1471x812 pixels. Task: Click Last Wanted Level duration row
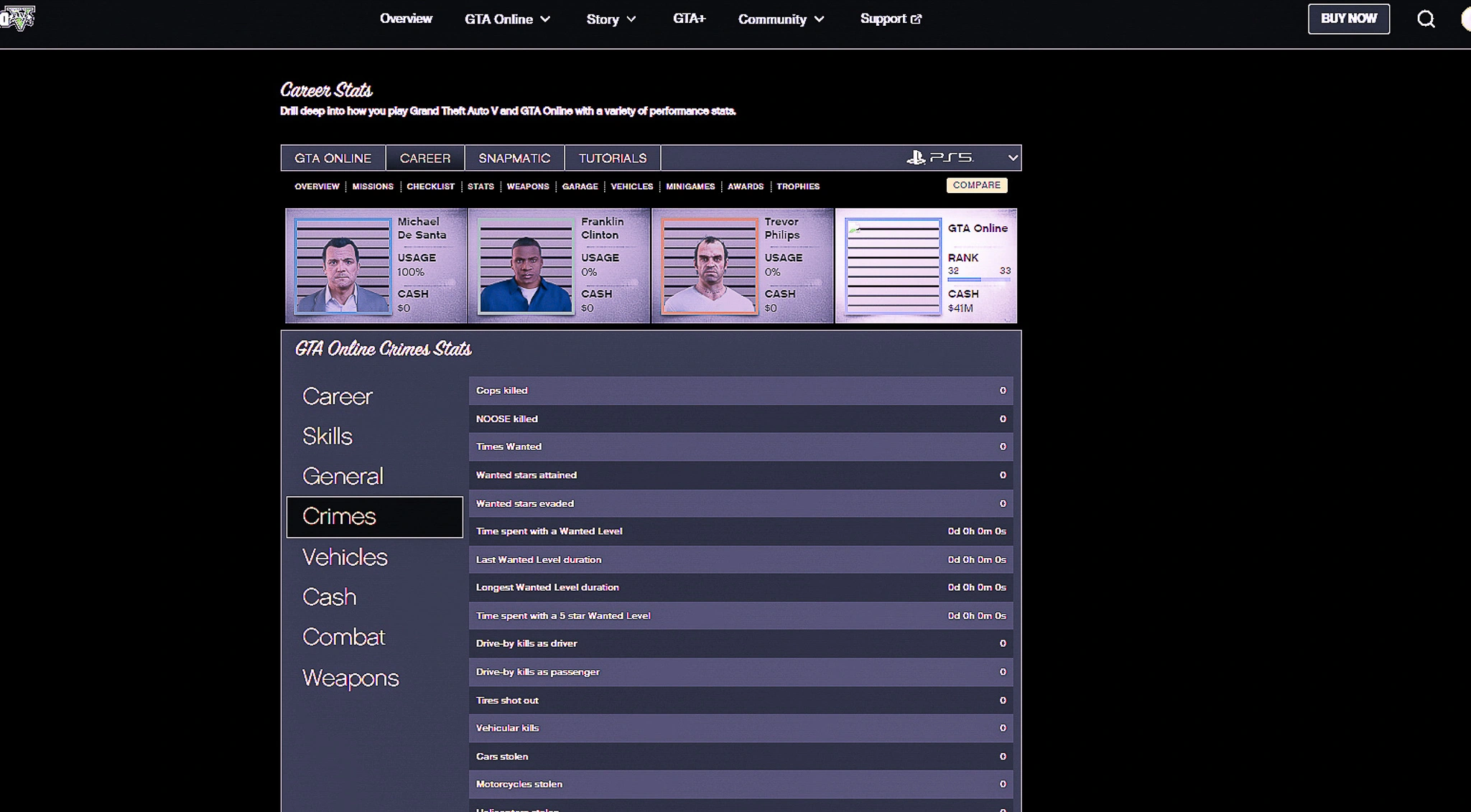(x=741, y=559)
